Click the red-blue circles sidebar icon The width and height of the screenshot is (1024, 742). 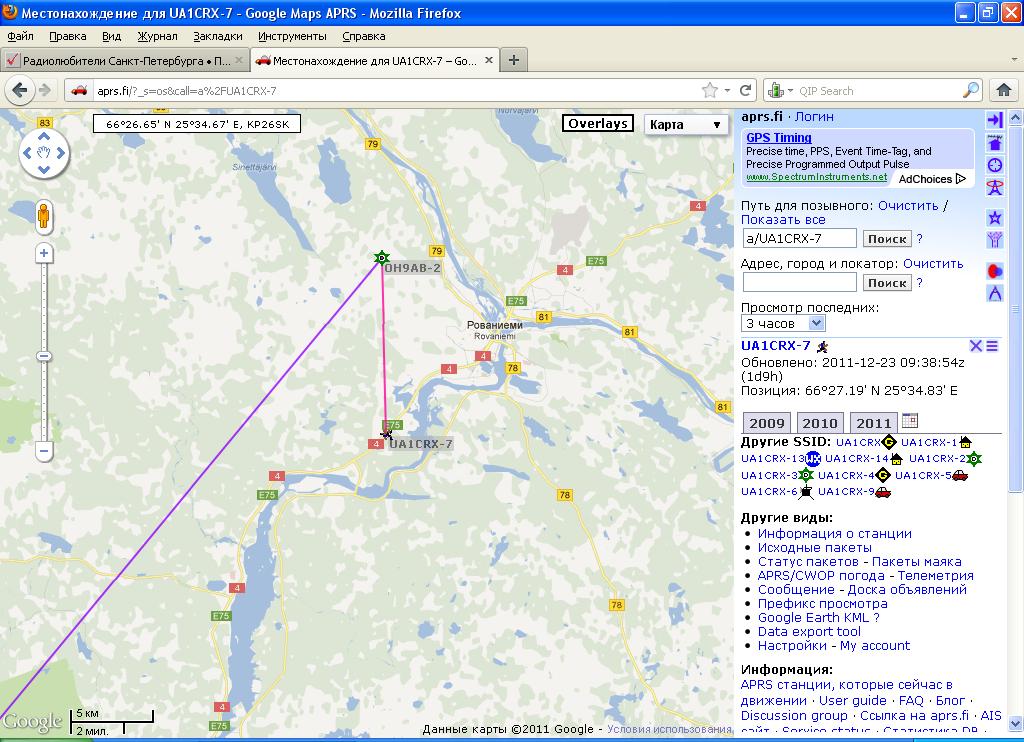coord(995,270)
